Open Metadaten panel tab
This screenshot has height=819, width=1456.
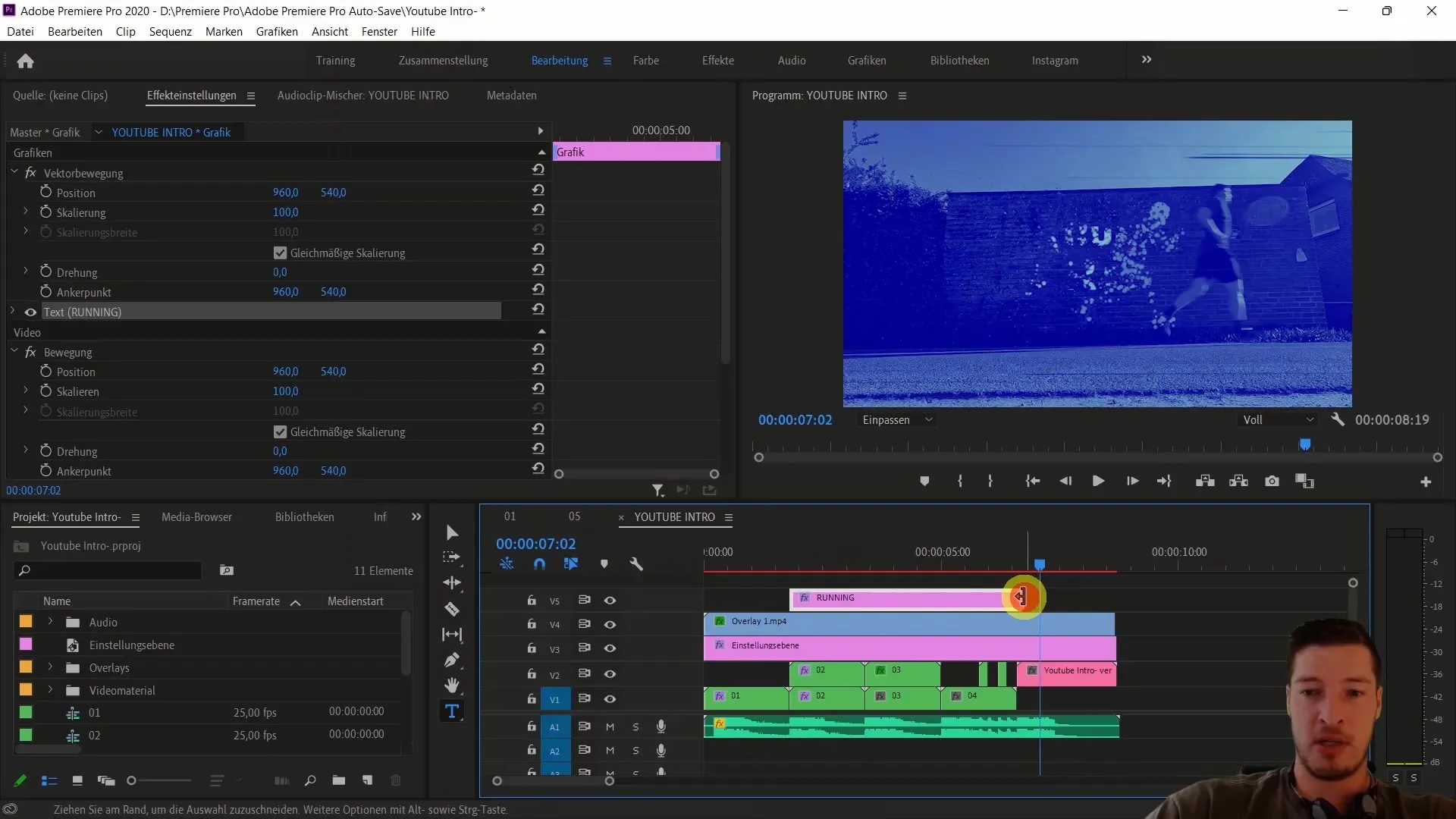(x=512, y=96)
